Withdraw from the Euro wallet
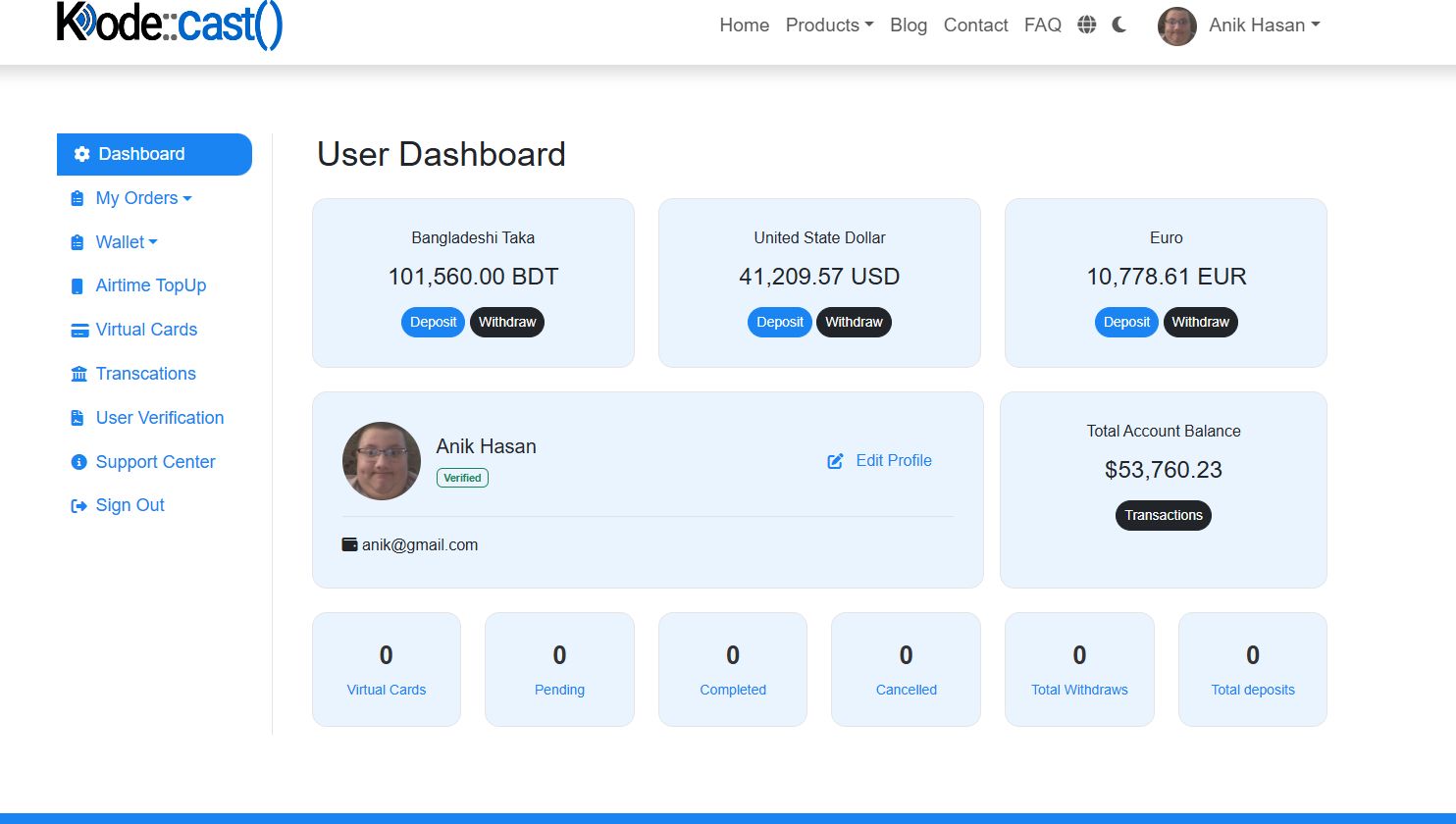 click(x=1200, y=322)
